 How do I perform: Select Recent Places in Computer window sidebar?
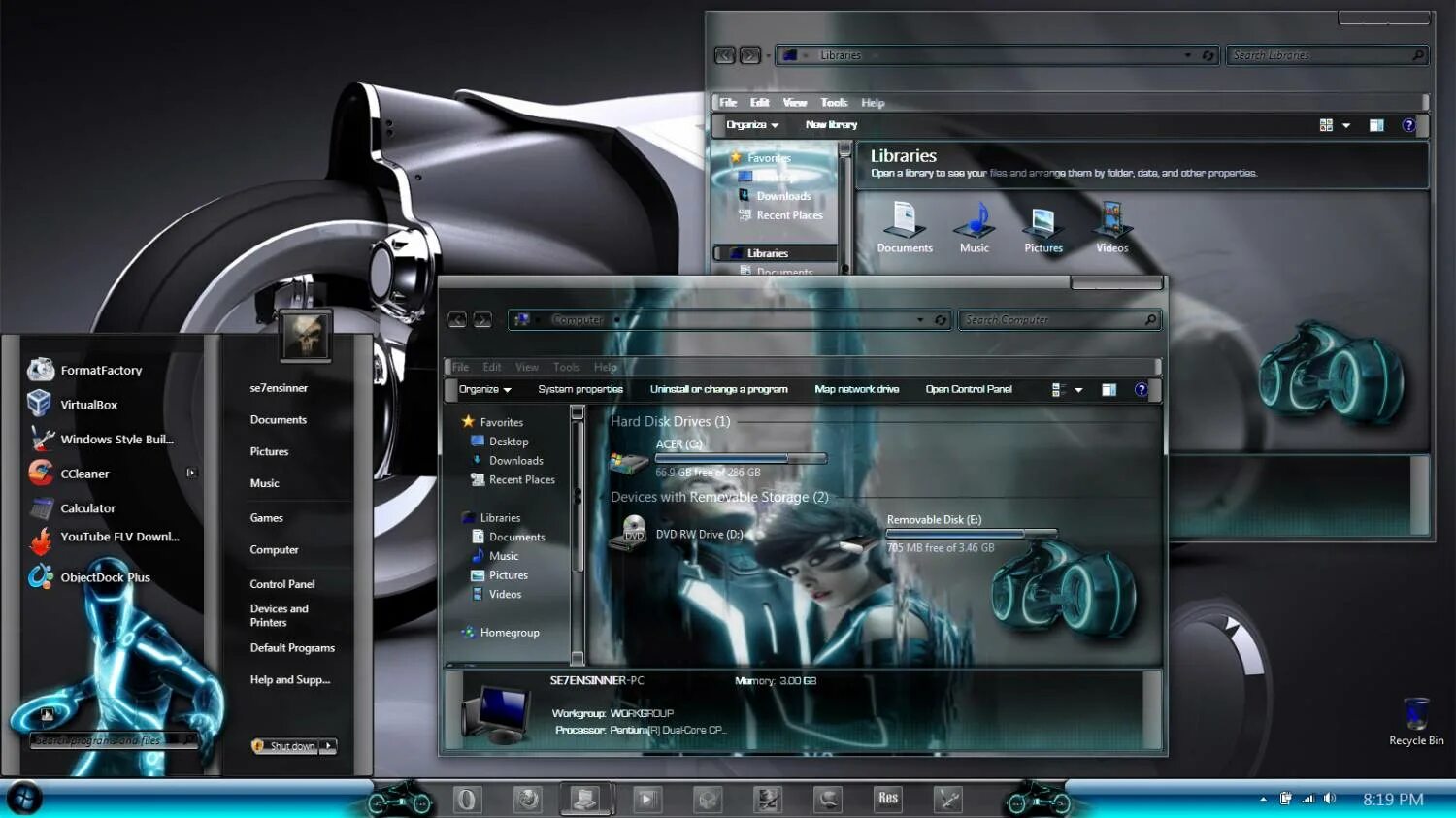(x=513, y=479)
